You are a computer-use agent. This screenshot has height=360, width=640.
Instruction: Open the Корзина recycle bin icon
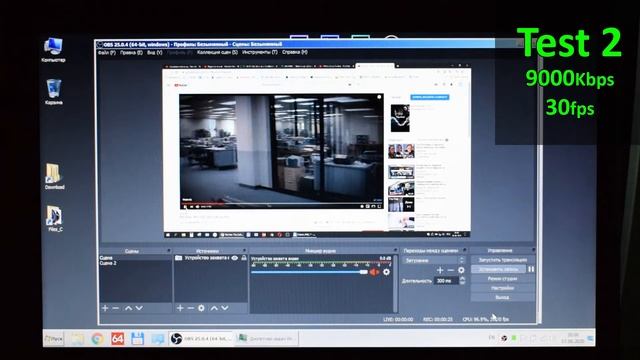click(x=53, y=92)
